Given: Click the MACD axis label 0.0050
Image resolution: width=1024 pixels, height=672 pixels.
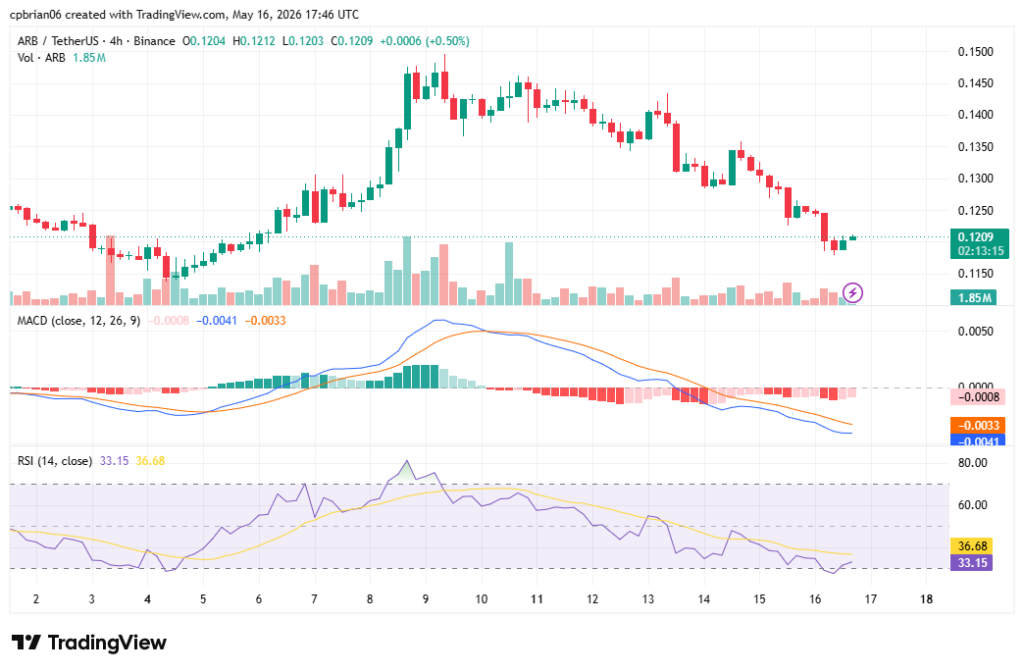Looking at the screenshot, I should (975, 332).
